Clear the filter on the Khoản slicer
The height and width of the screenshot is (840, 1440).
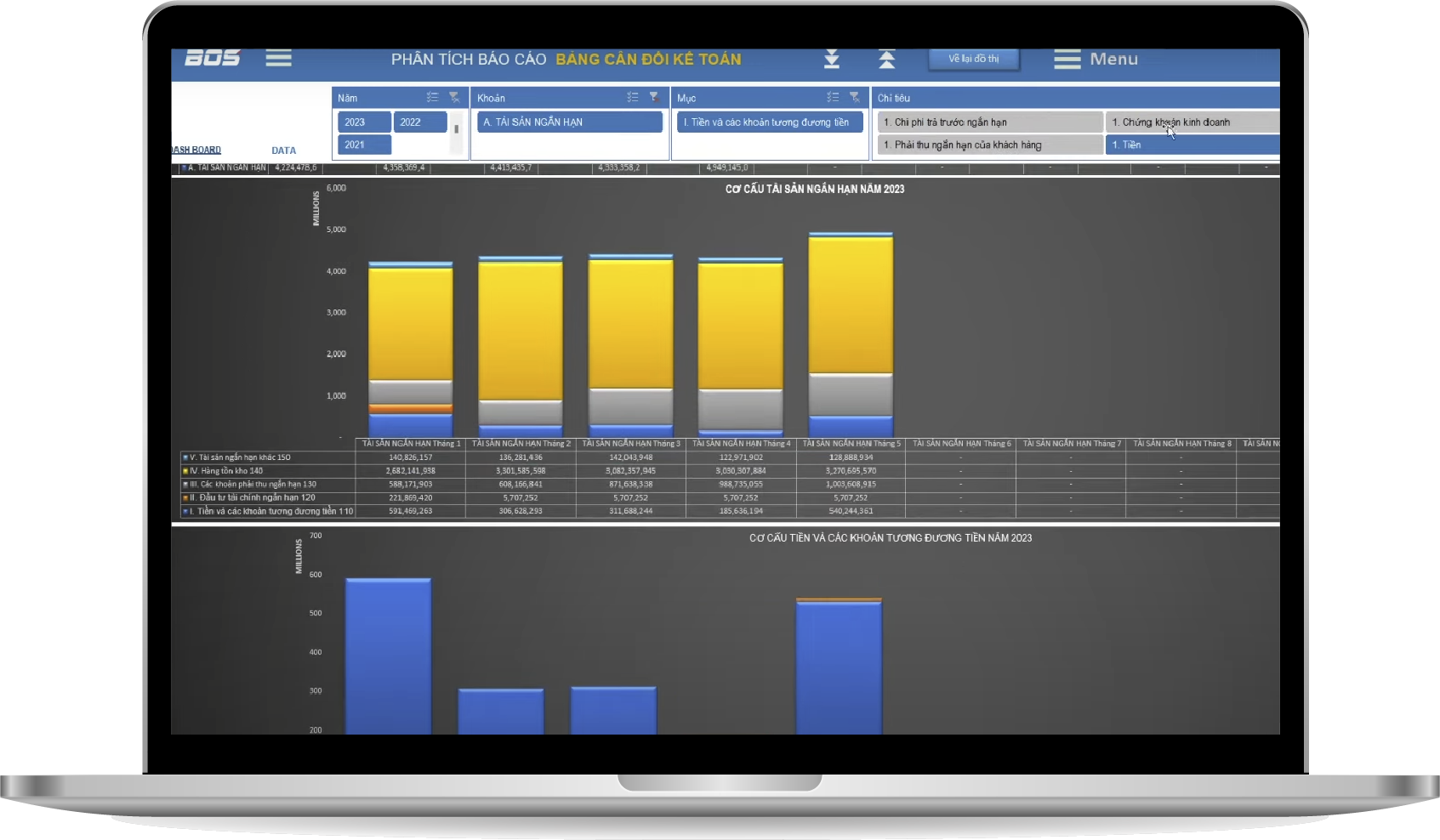[x=654, y=98]
